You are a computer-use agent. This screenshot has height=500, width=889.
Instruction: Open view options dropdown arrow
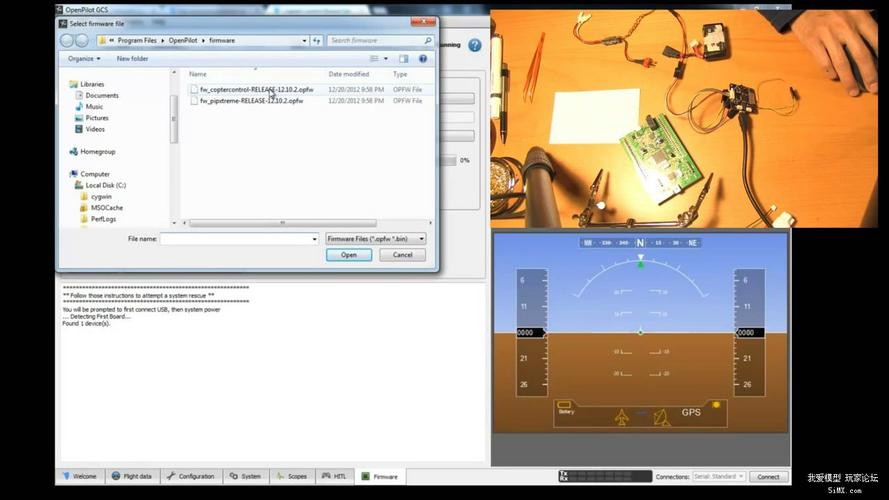click(386, 58)
